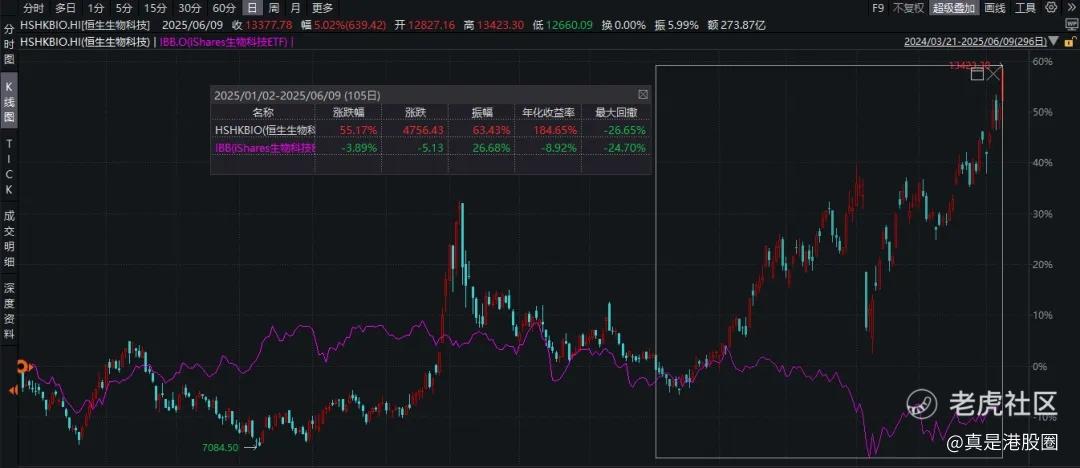This screenshot has height=468, width=1080.
Task: Open the 画线 drawing tools
Action: (995, 8)
